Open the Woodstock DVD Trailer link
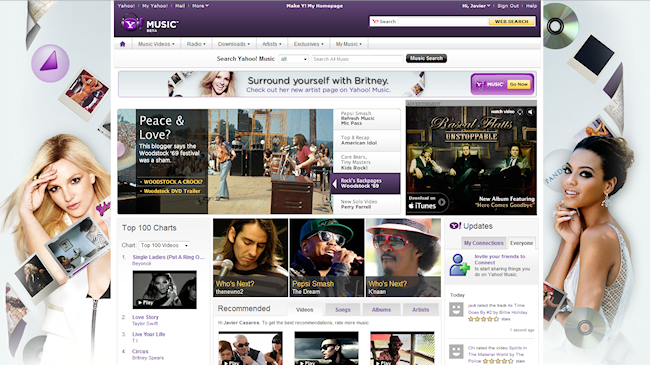Viewport: 650px width, 365px height. point(172,191)
